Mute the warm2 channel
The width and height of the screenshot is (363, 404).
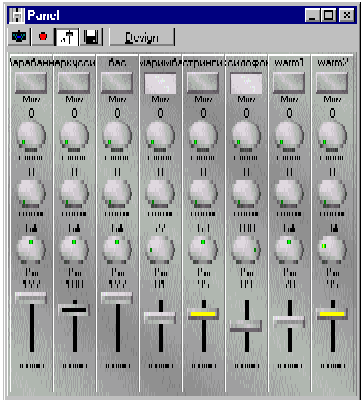tap(332, 83)
